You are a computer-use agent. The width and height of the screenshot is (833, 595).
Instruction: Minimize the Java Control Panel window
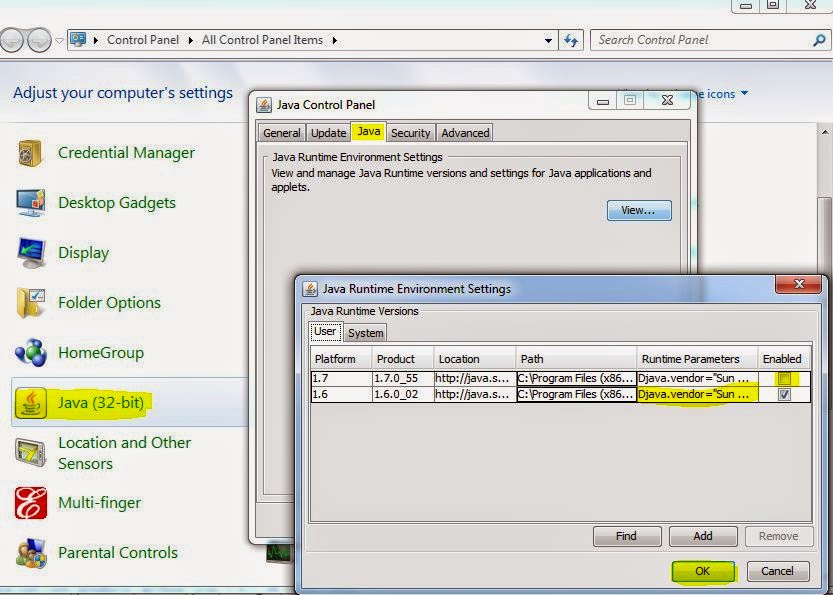(x=603, y=100)
